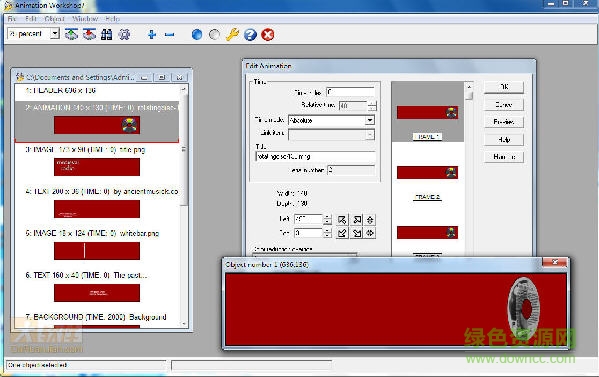Click the frame list scrollbar up arrow
This screenshot has height=377, width=599.
(469, 87)
